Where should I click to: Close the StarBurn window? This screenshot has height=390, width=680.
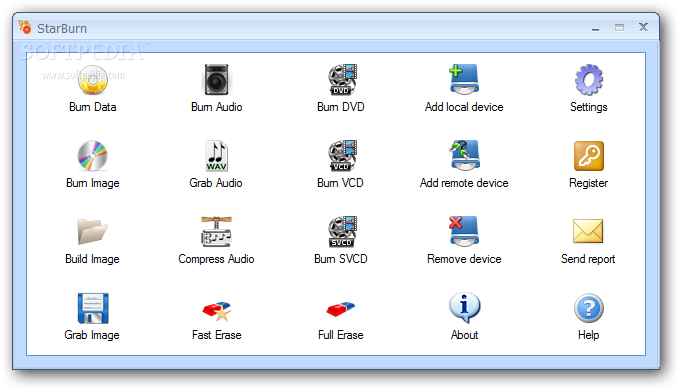[x=644, y=27]
